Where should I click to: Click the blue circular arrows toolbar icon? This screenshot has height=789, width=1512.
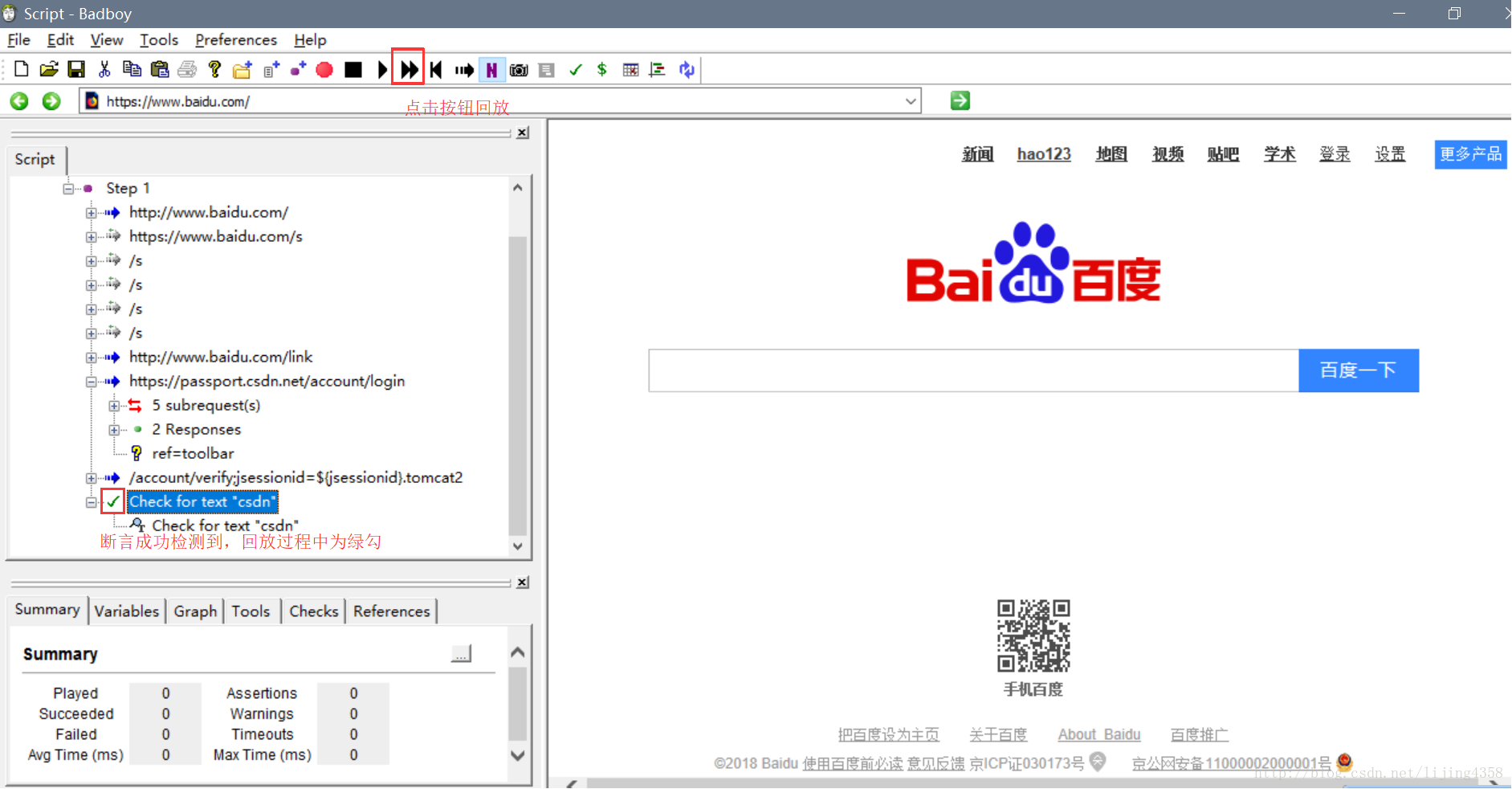687,70
